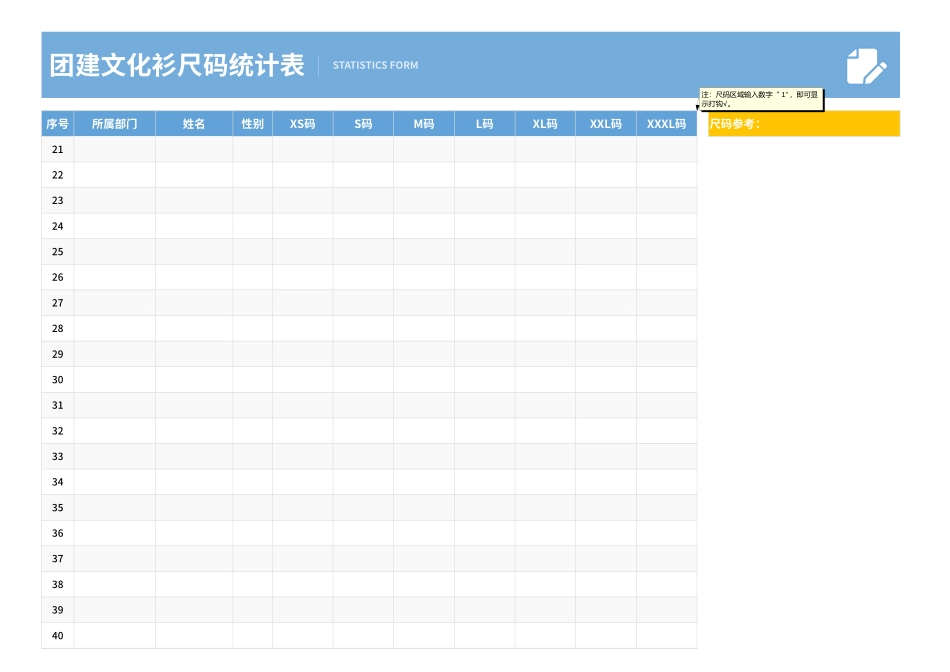Image resolution: width=950 pixels, height=672 pixels.
Task: Select the 所属部门 column header
Action: 114,123
